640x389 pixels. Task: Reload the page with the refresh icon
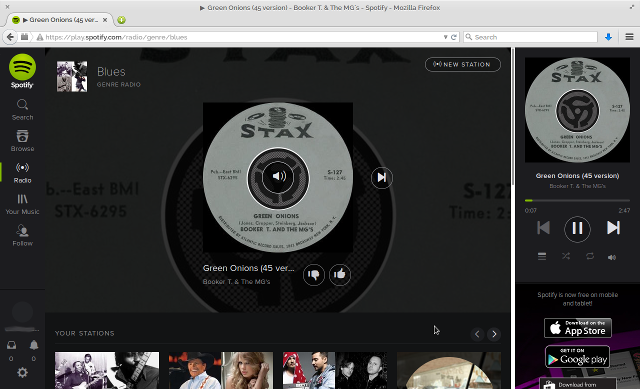tap(453, 37)
